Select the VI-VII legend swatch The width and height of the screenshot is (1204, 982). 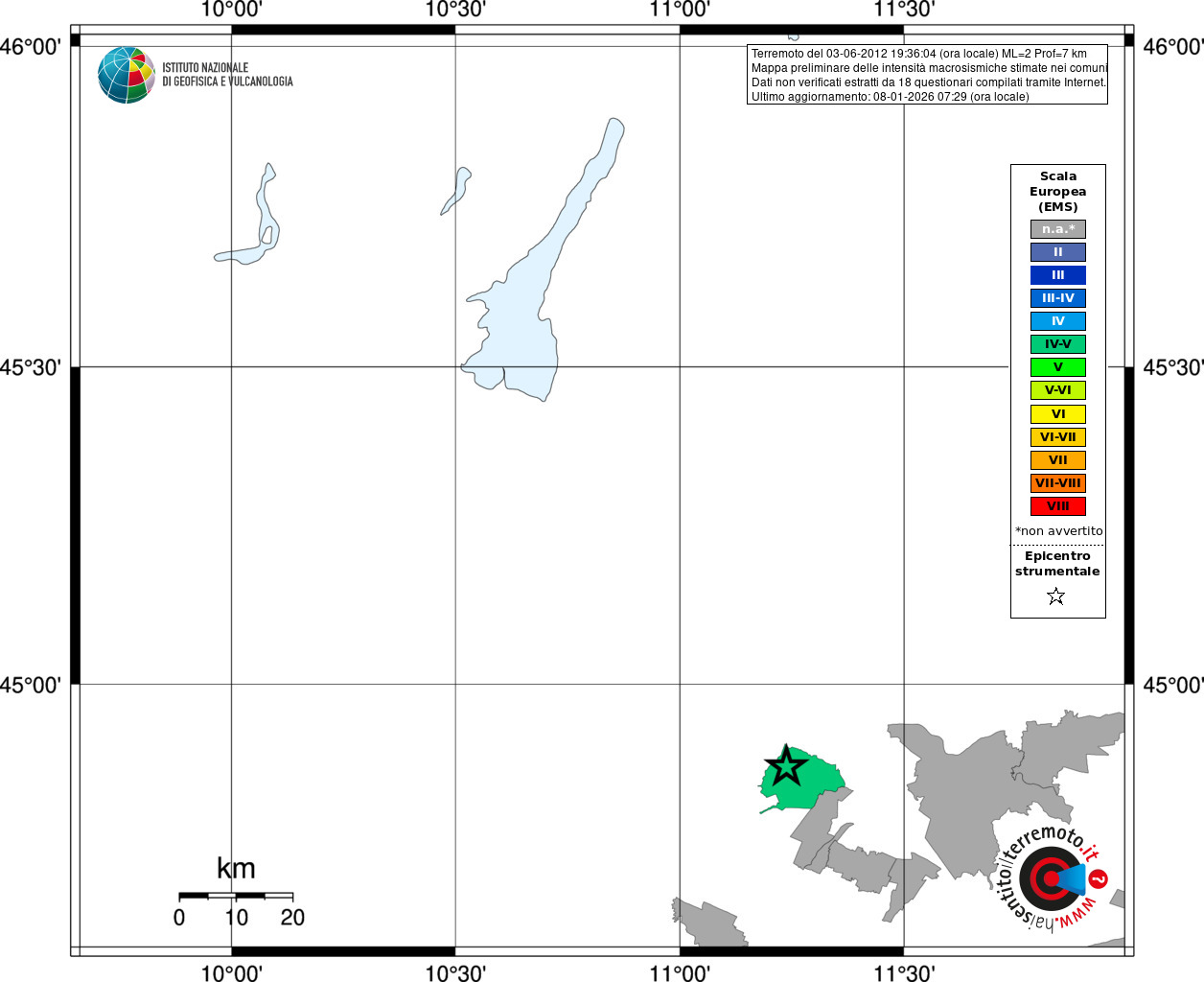(1058, 437)
